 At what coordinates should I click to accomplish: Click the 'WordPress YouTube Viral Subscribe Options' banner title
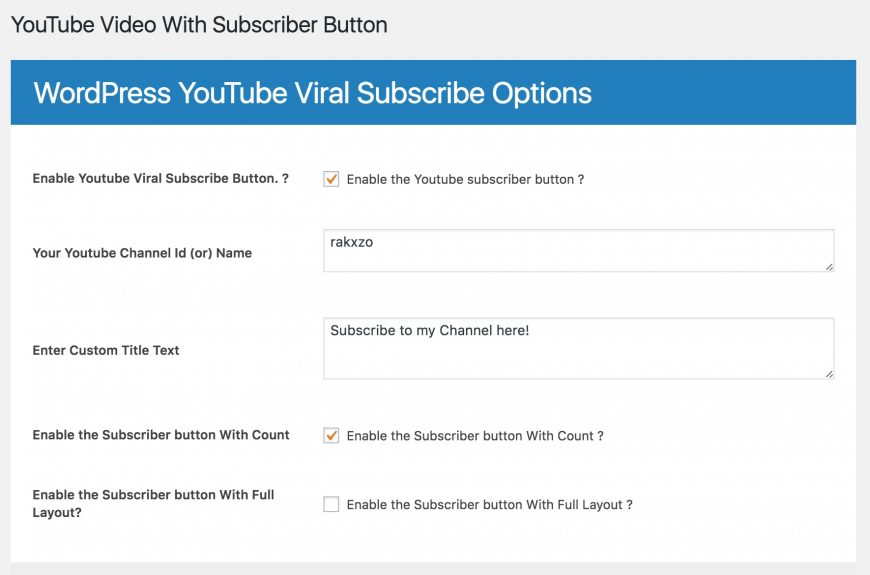[x=312, y=93]
